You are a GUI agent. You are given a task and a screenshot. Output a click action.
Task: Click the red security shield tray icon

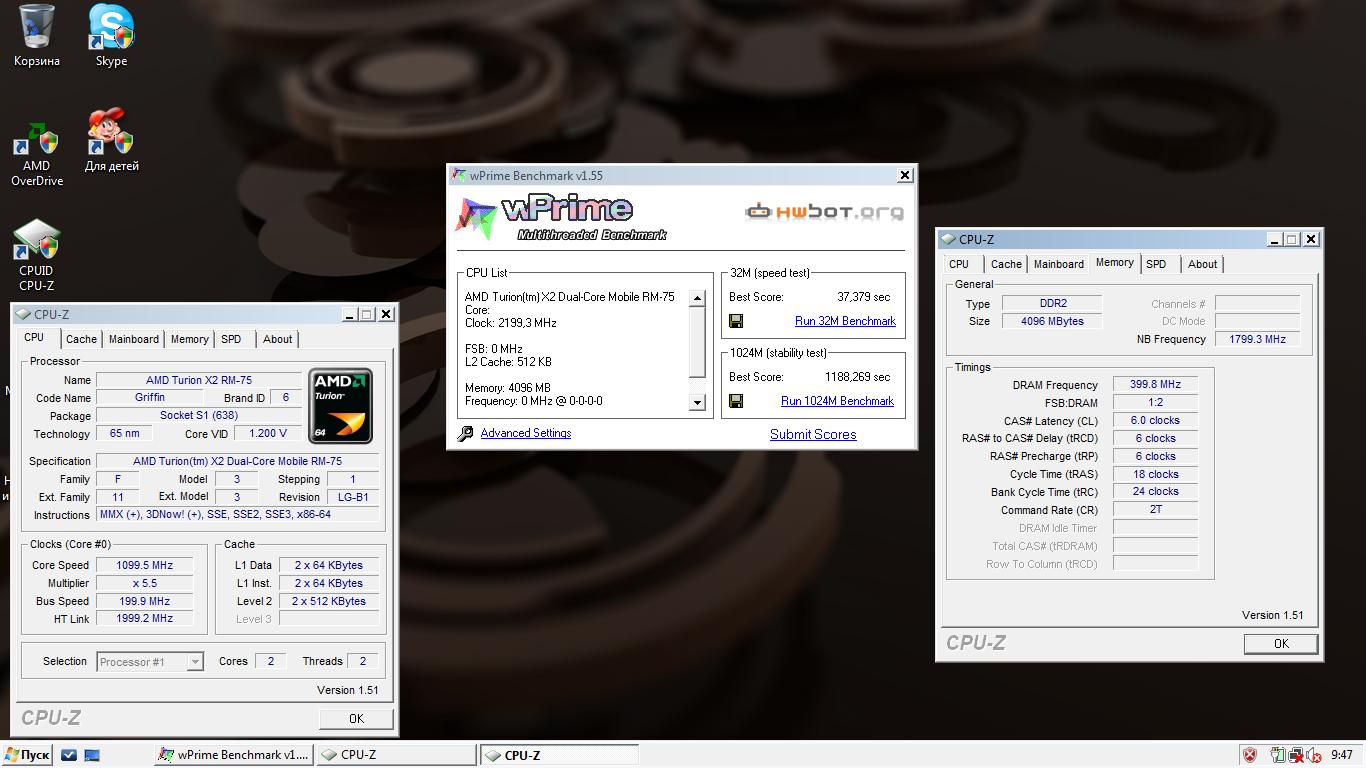pos(1249,755)
